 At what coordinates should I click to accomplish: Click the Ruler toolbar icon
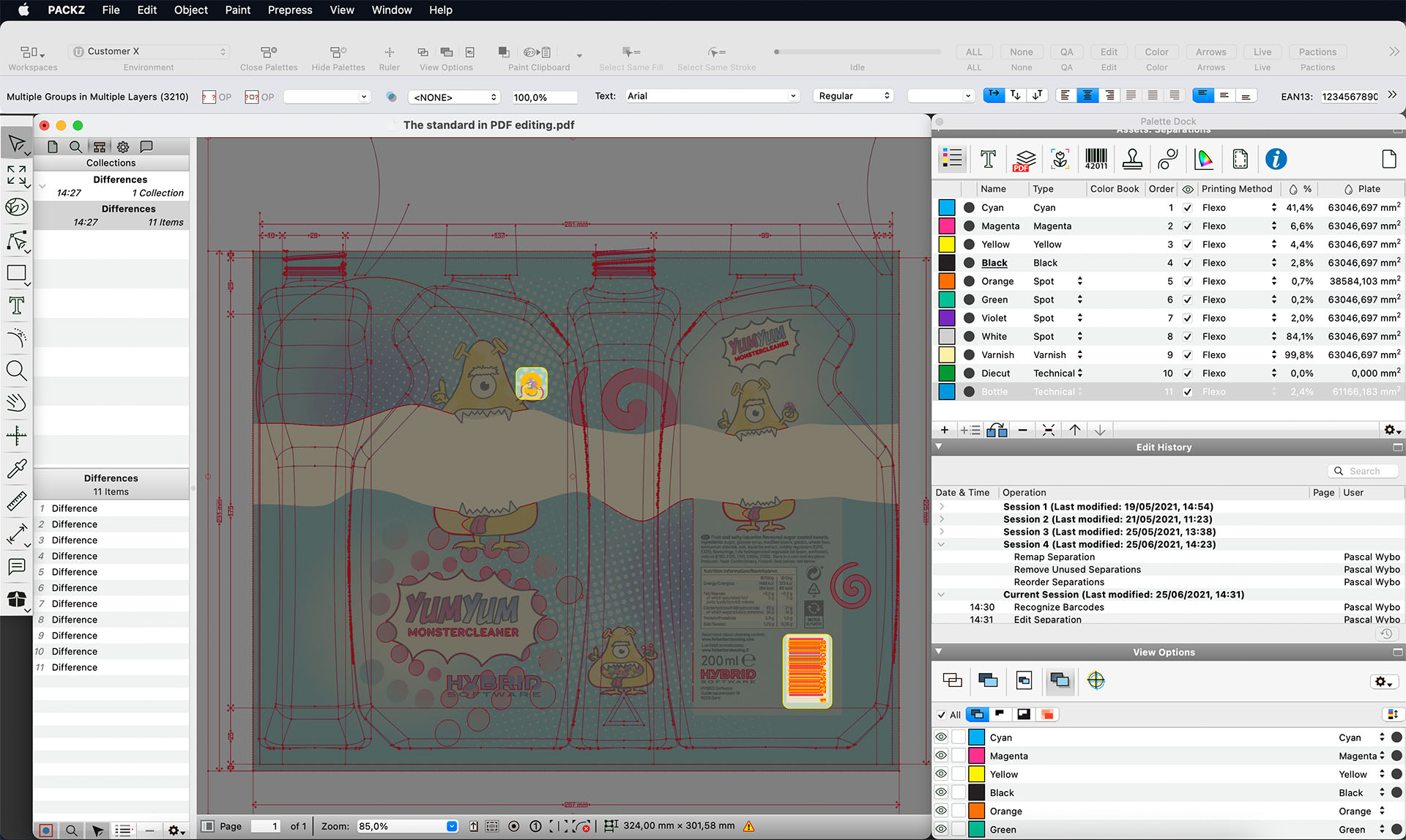[389, 52]
